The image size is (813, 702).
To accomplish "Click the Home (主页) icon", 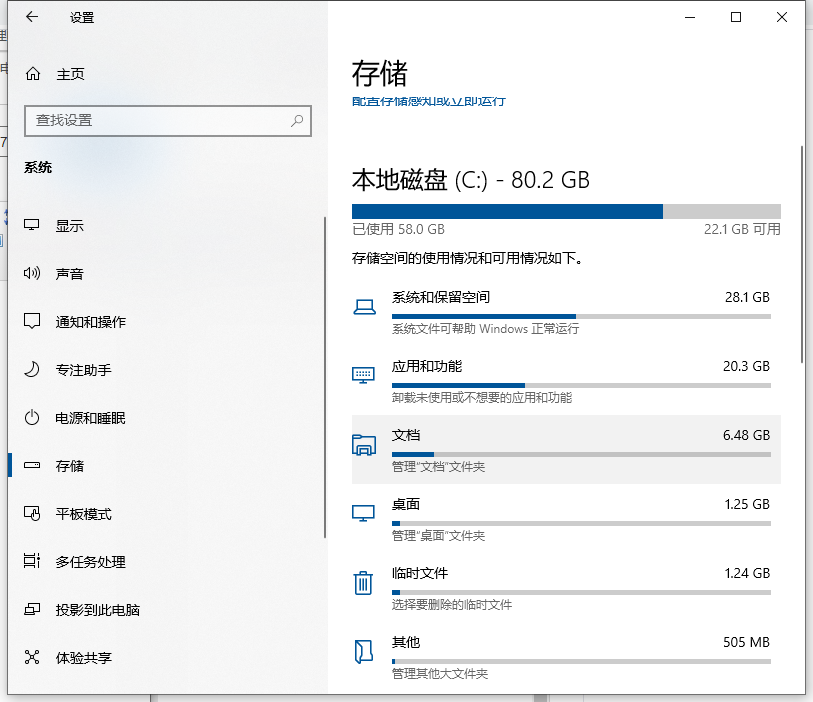I will (33, 74).
